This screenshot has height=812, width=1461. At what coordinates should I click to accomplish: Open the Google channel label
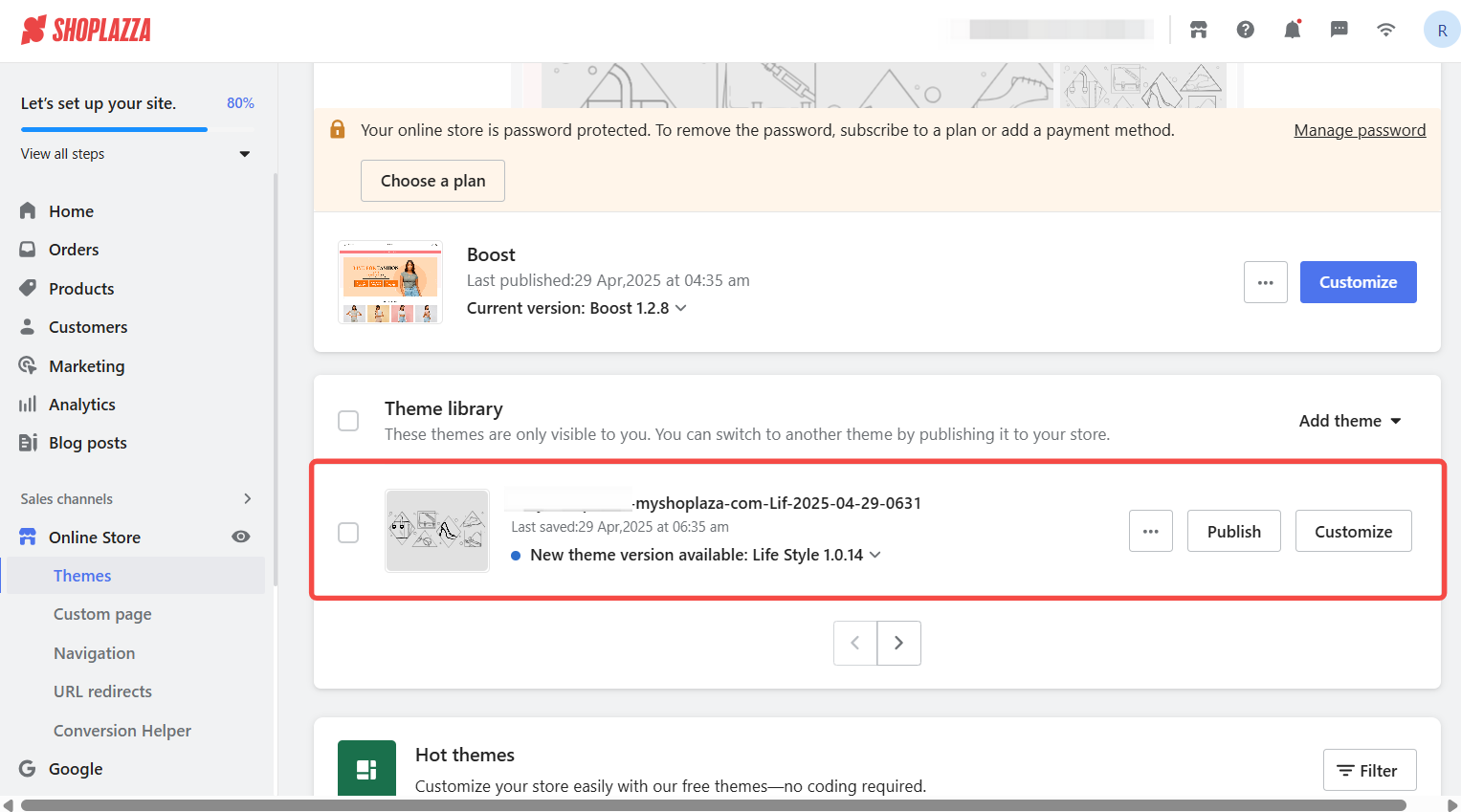(76, 768)
